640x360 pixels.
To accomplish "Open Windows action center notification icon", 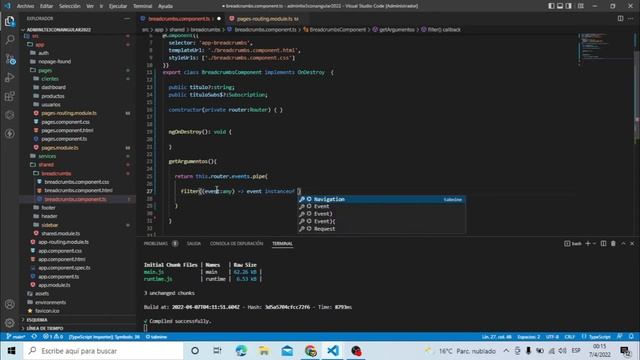I will [625, 351].
